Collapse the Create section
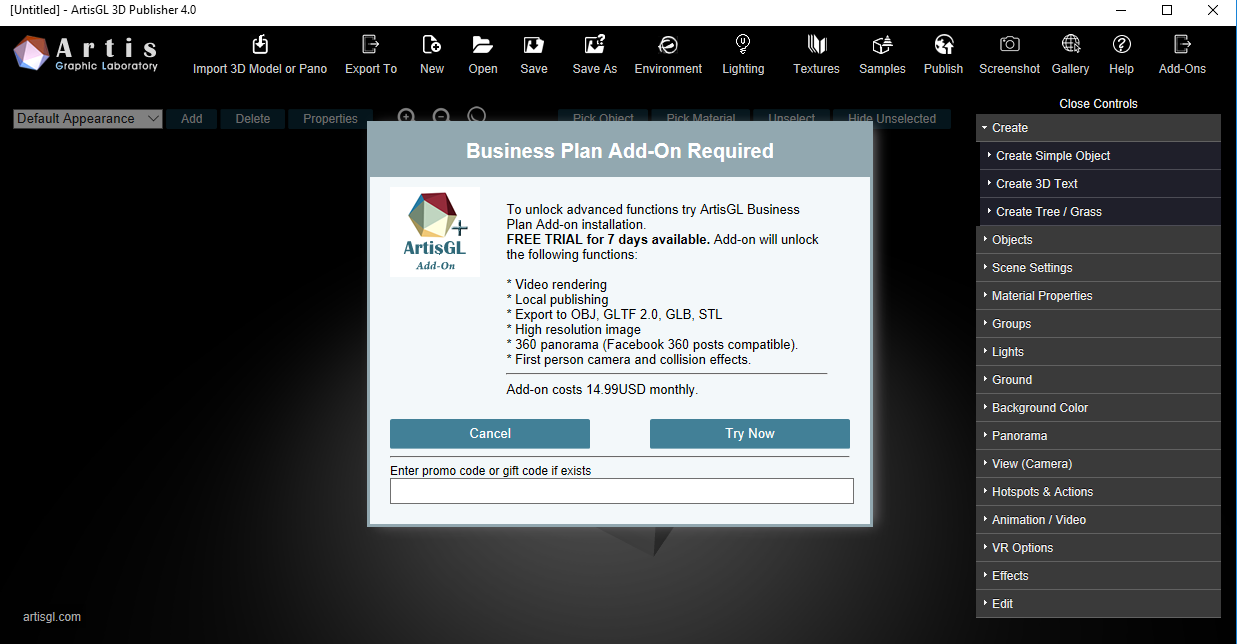The image size is (1237, 644). pyautogui.click(x=1099, y=128)
